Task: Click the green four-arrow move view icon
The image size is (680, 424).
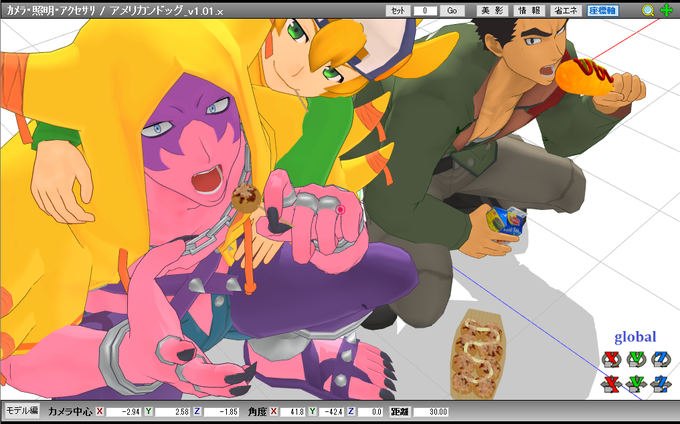Action: (667, 10)
